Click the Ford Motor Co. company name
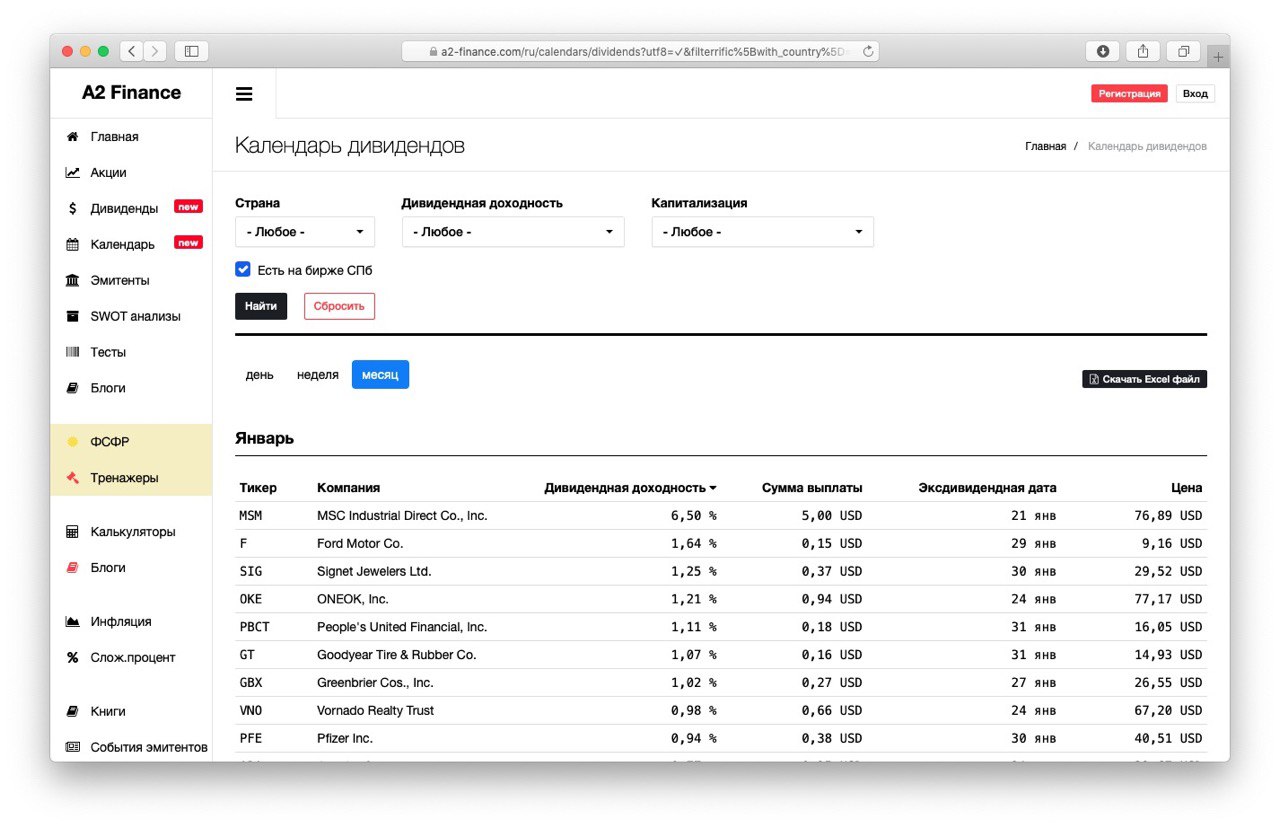Image resolution: width=1280 pixels, height=828 pixels. pyautogui.click(x=360, y=544)
